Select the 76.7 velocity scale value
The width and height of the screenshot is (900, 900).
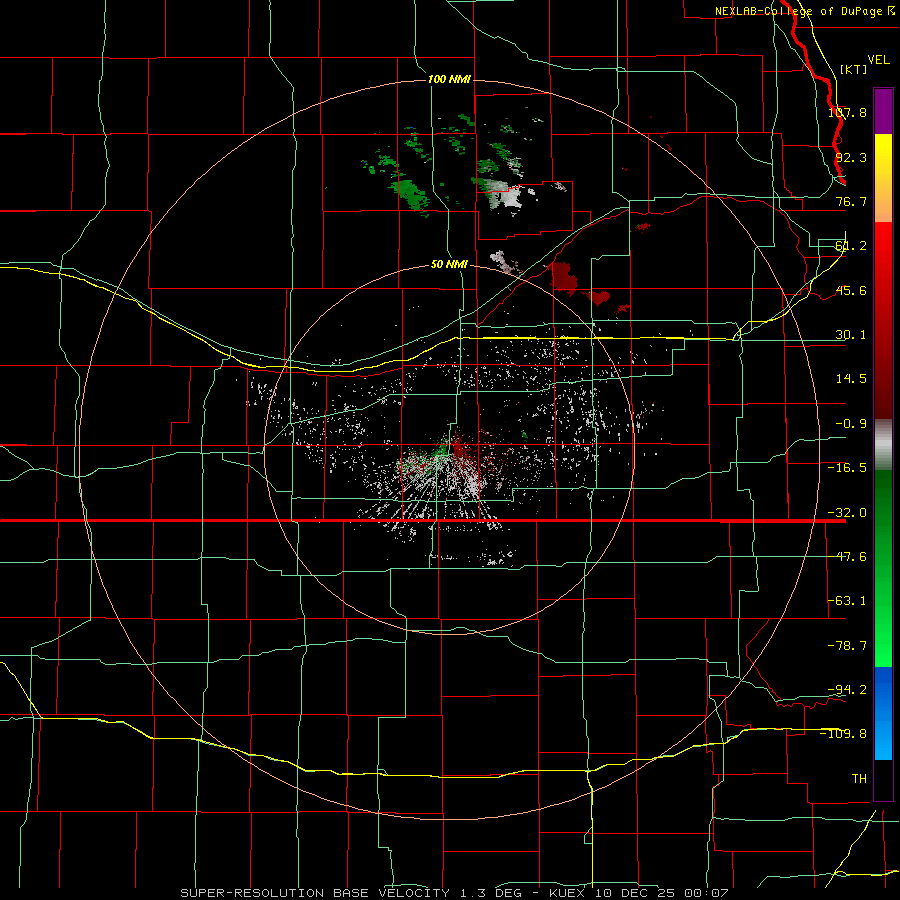(x=851, y=201)
